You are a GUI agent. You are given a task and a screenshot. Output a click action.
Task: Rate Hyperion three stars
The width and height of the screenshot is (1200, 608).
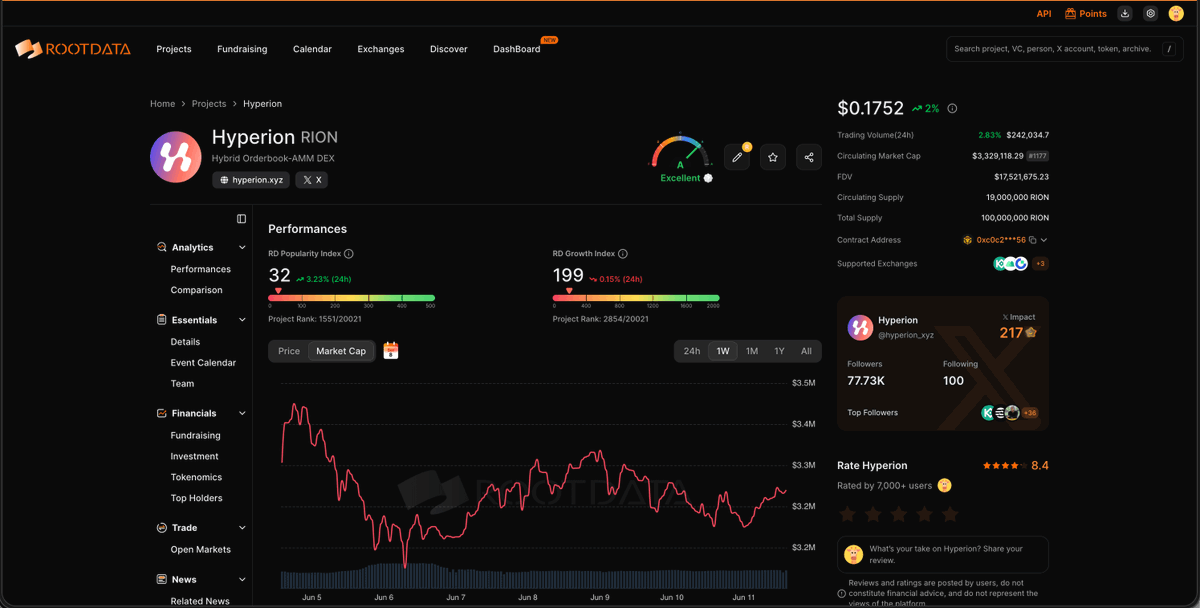pos(899,514)
